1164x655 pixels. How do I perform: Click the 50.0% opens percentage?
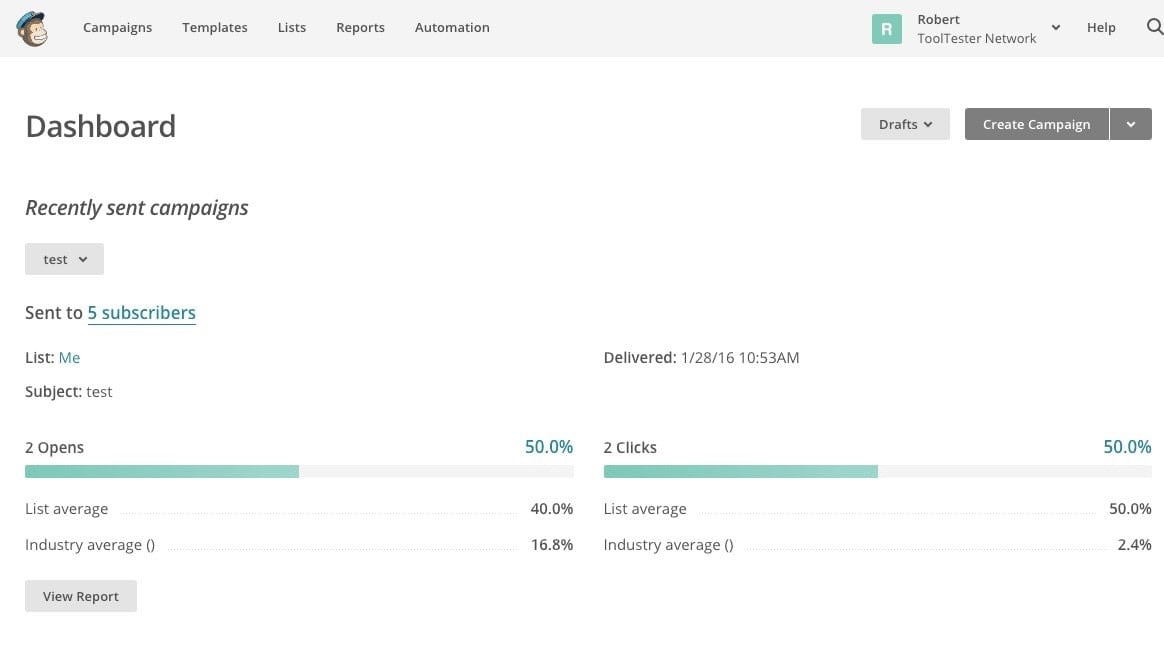[x=549, y=446]
